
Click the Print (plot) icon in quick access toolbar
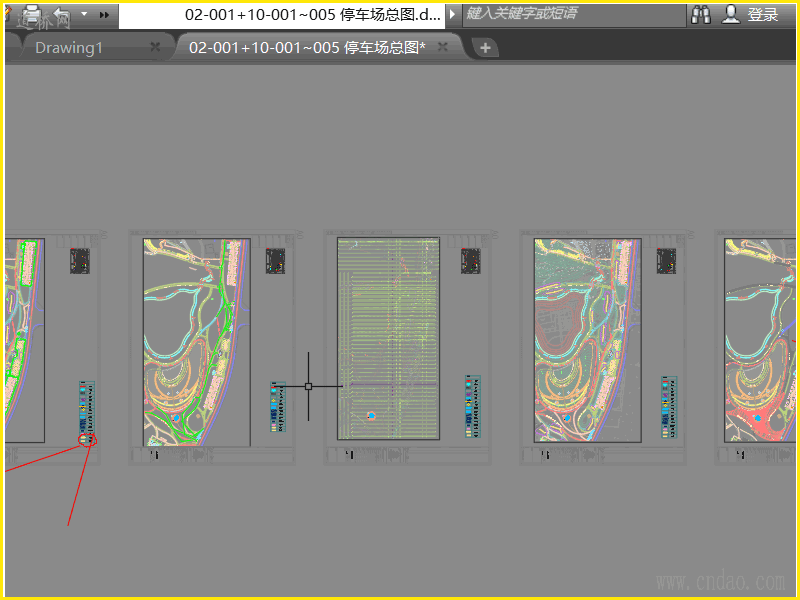click(x=33, y=14)
